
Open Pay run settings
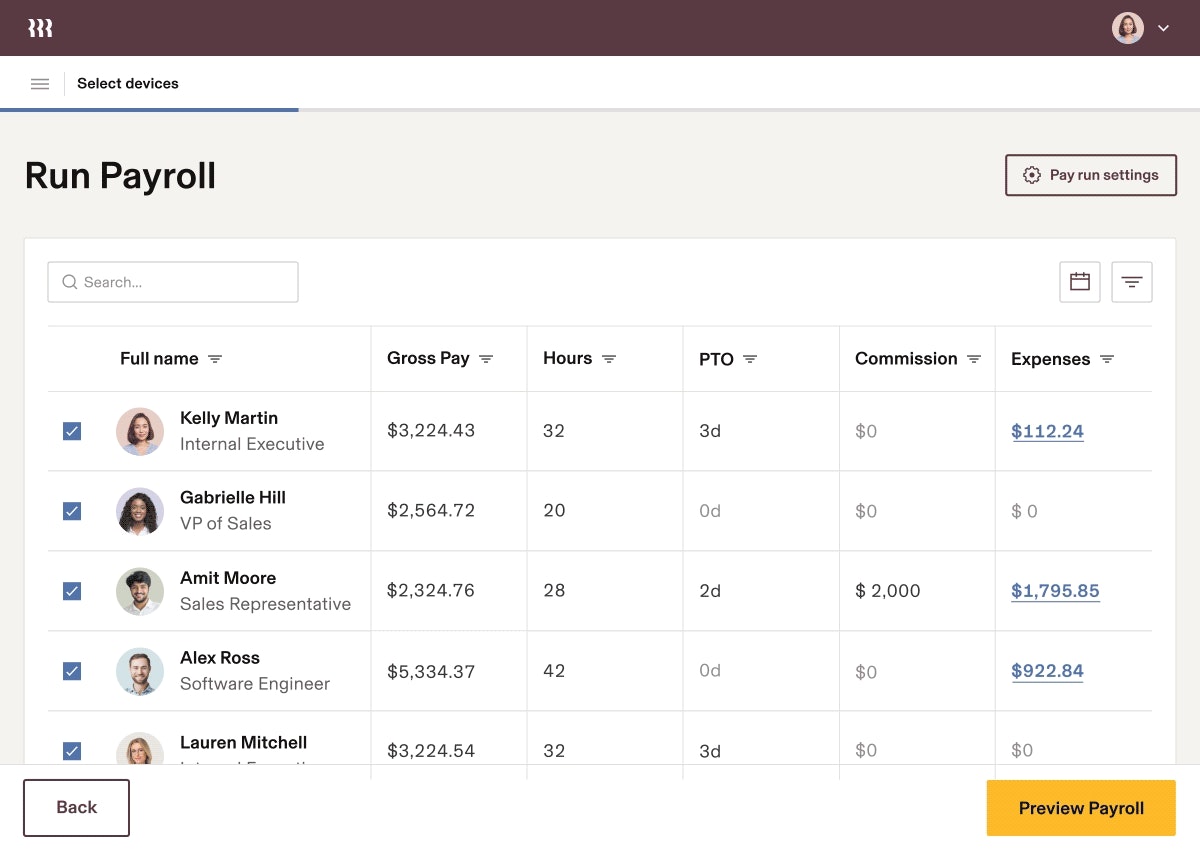pyautogui.click(x=1091, y=175)
